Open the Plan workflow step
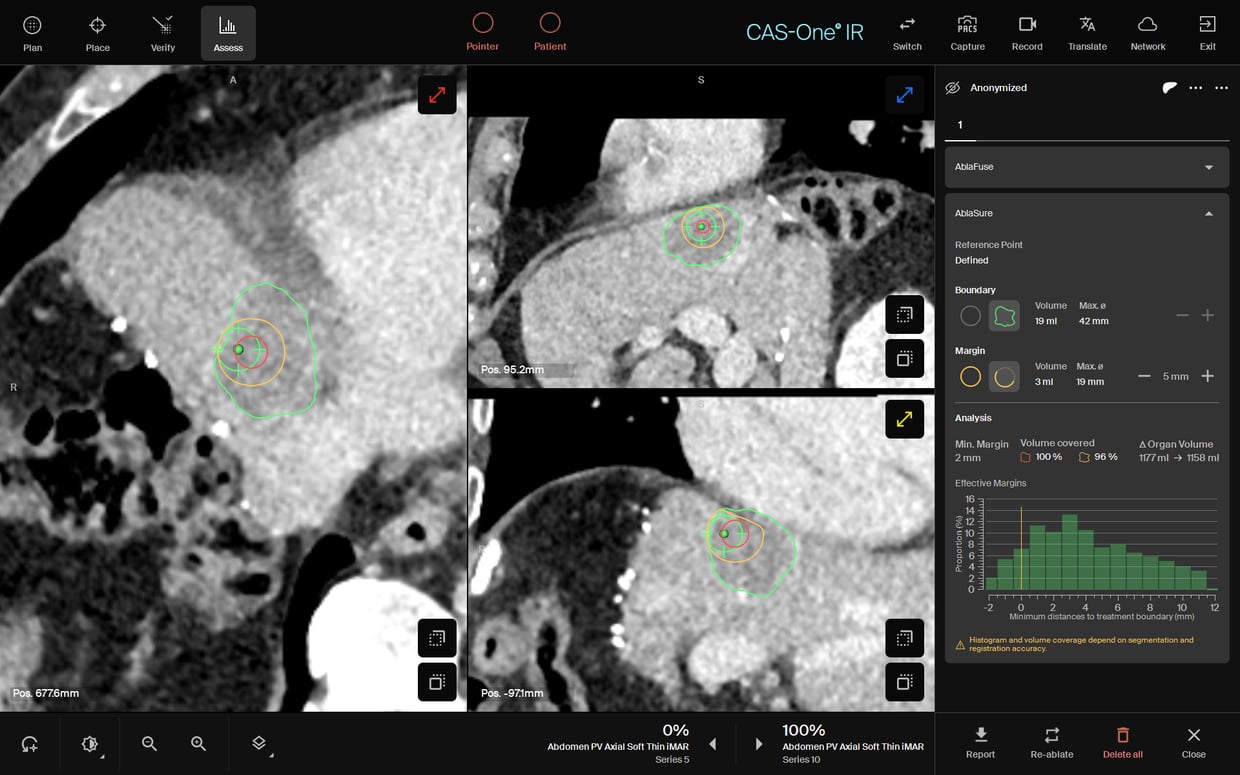The height and width of the screenshot is (775, 1240). [32, 33]
